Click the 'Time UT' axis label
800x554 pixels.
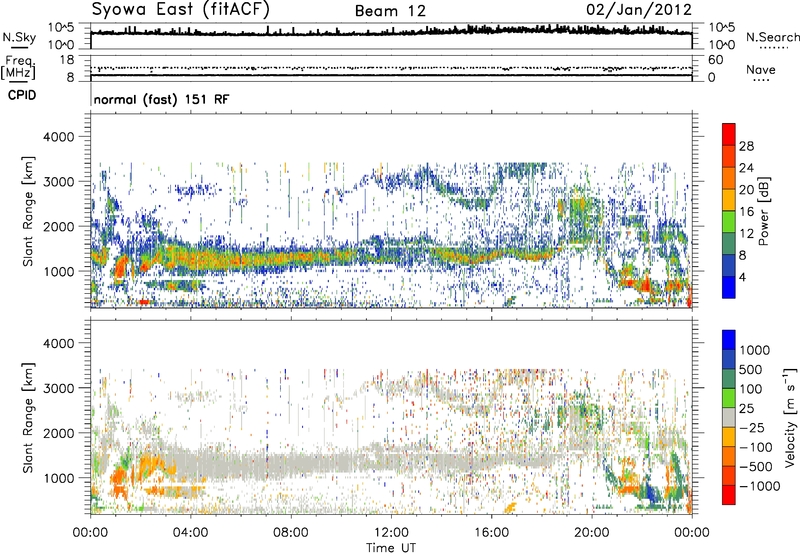click(391, 547)
